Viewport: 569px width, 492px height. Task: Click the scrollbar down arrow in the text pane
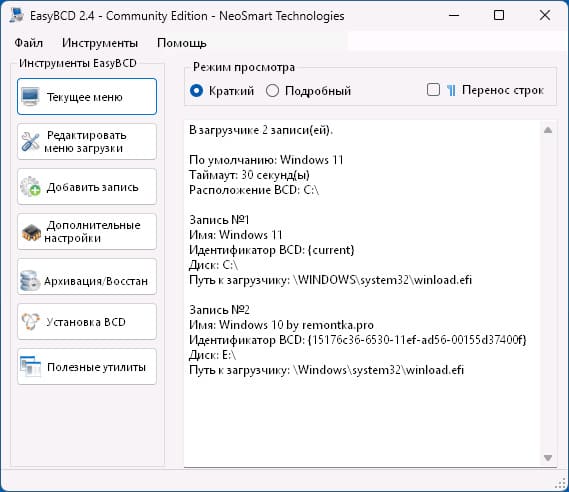(x=548, y=458)
